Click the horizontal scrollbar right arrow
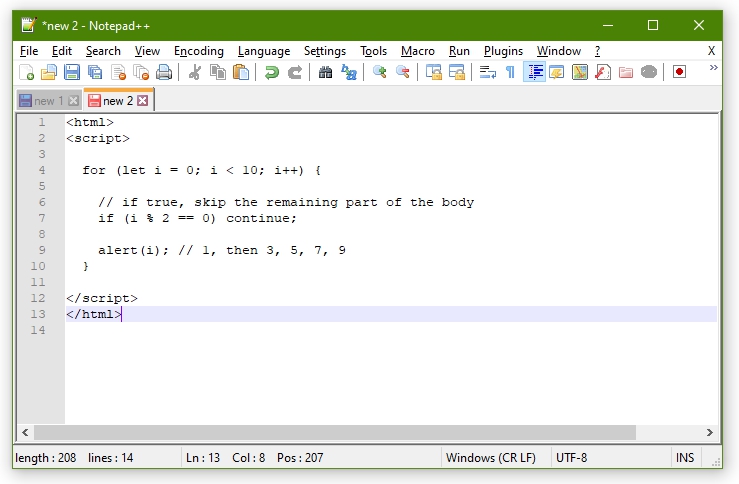This screenshot has height=484, width=739. [x=709, y=432]
